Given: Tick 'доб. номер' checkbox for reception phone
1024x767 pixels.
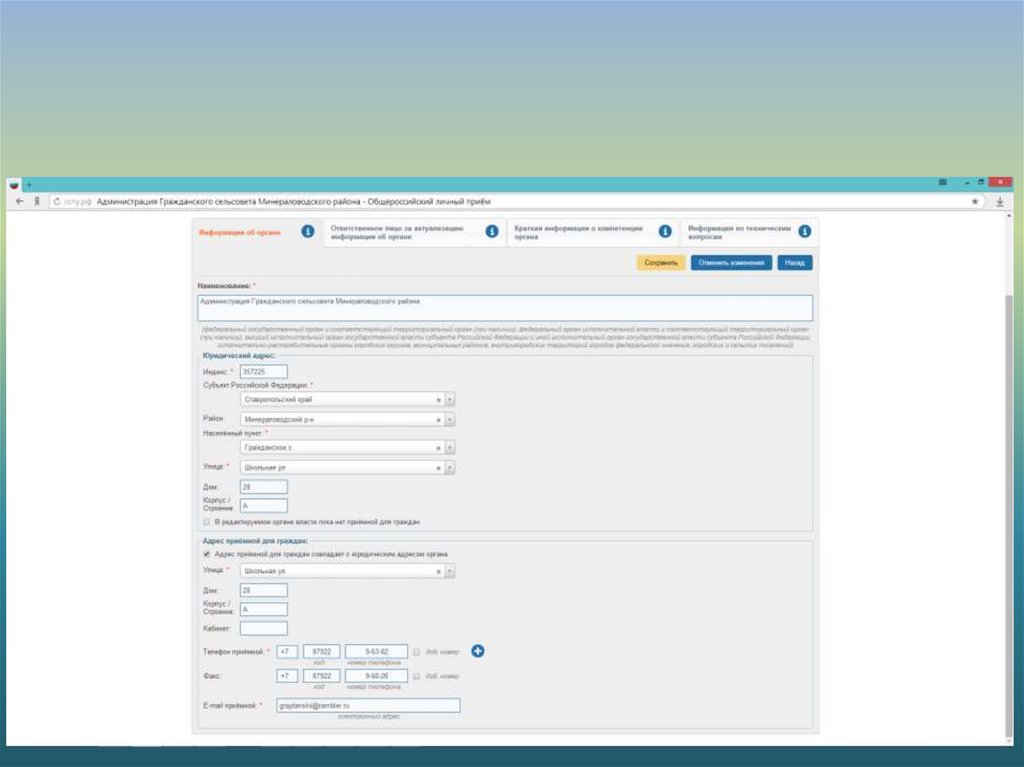Looking at the screenshot, I should click(x=417, y=652).
